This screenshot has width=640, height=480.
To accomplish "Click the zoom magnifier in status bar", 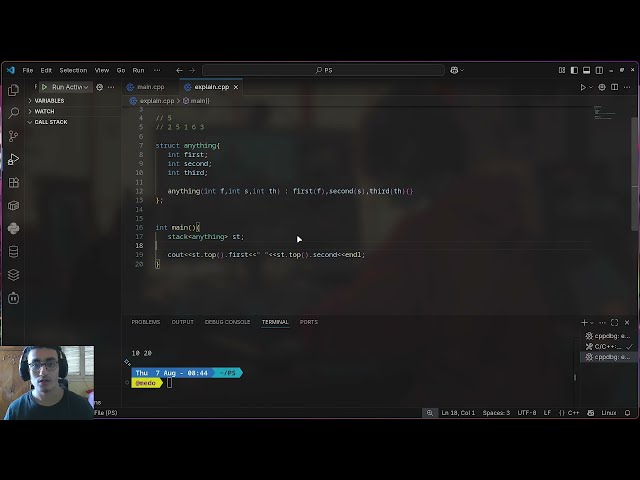I will tap(430, 413).
